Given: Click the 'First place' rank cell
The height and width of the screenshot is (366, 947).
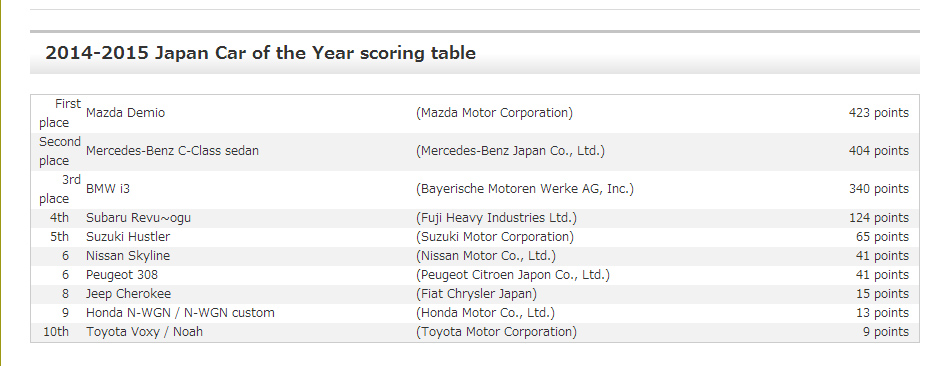Looking at the screenshot, I should click(x=60, y=114).
